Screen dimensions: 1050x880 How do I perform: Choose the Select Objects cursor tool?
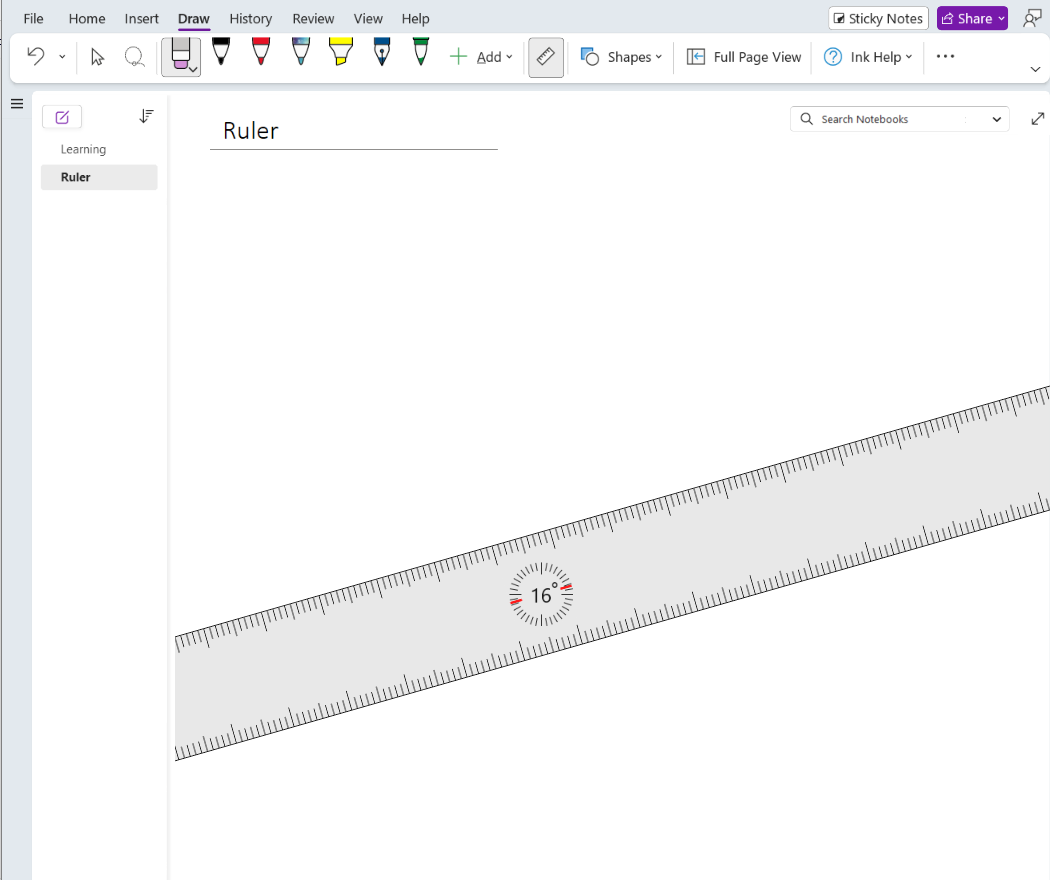click(x=98, y=57)
